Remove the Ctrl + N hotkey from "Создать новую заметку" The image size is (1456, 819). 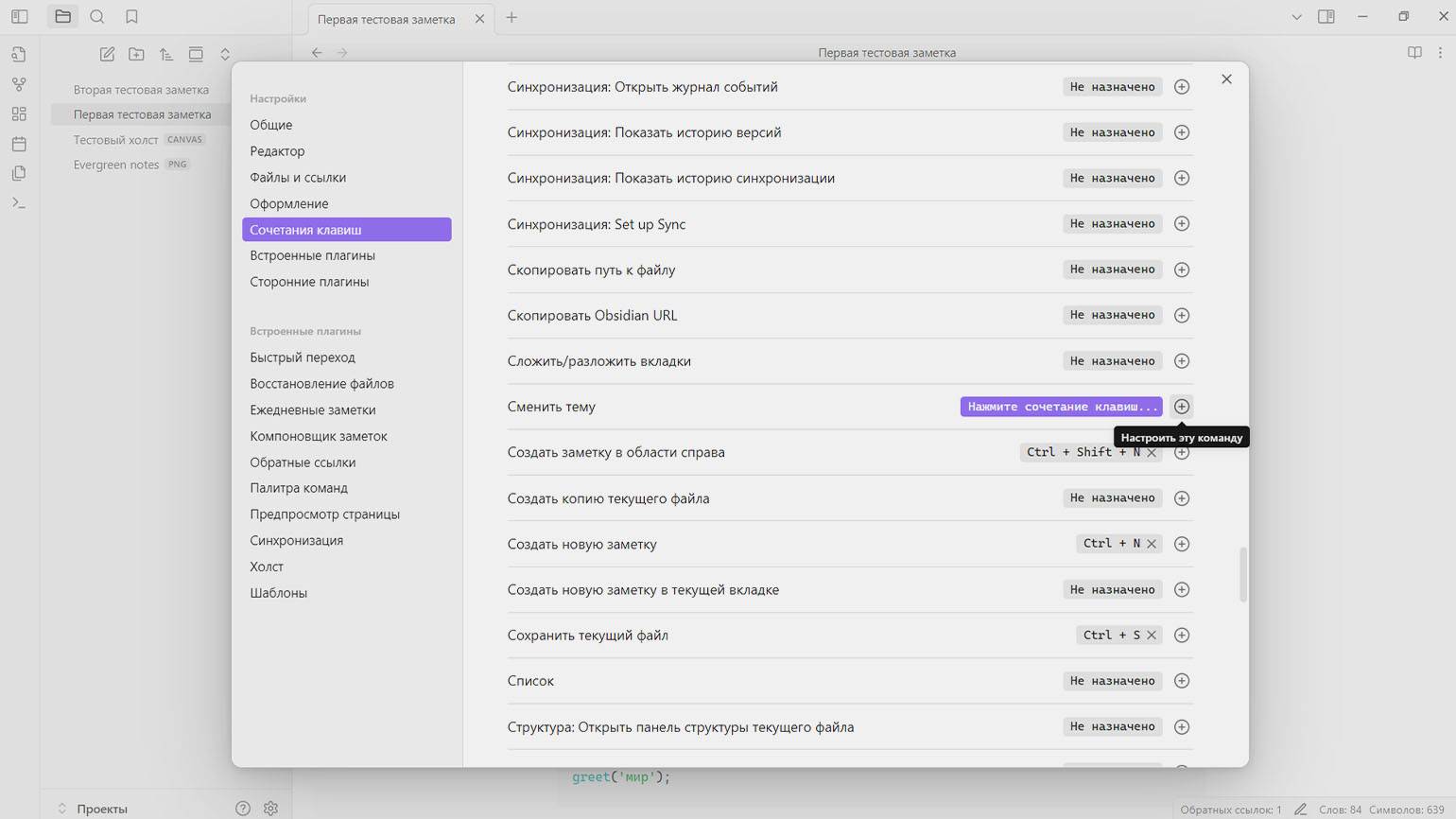pos(1152,544)
